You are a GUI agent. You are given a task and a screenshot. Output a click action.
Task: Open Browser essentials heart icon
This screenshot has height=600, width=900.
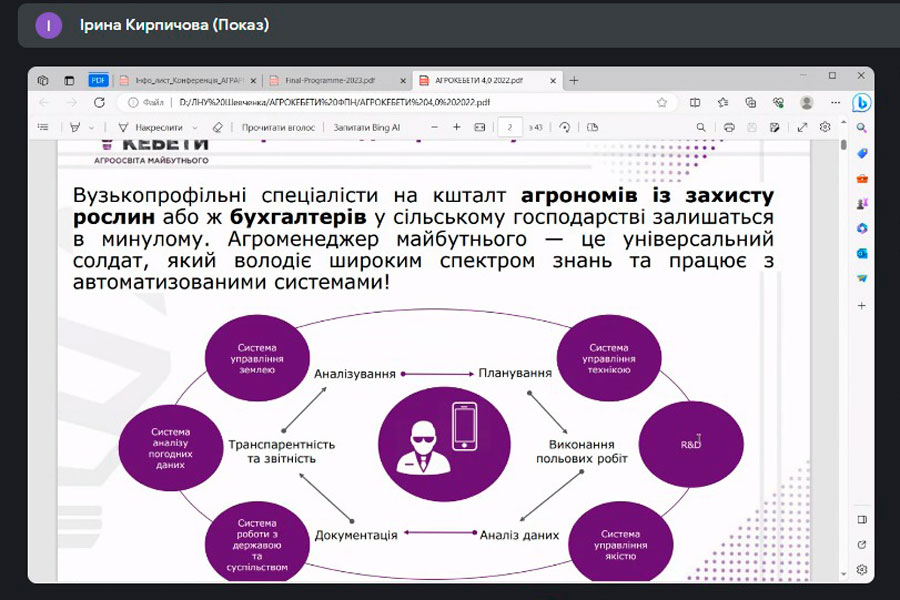pyautogui.click(x=778, y=102)
